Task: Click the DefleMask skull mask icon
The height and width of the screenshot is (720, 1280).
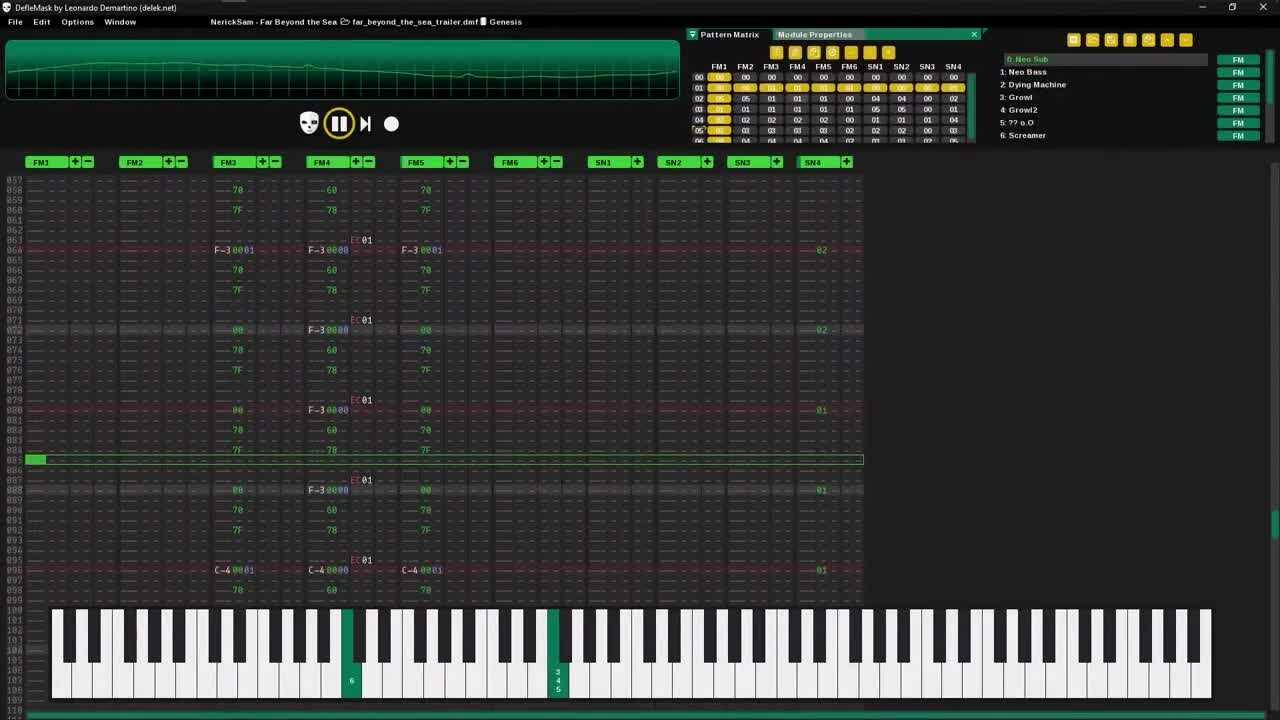Action: (309, 123)
